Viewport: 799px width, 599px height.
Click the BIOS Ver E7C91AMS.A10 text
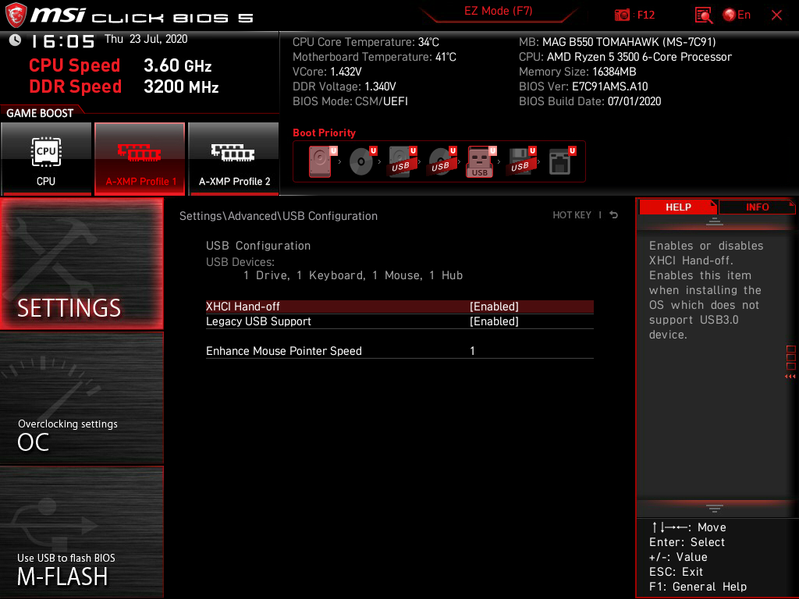(583, 87)
